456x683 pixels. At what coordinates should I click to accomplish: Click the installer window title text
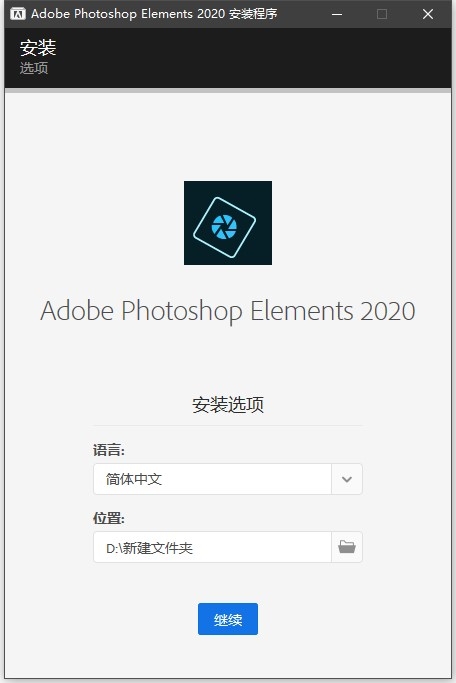pyautogui.click(x=154, y=14)
